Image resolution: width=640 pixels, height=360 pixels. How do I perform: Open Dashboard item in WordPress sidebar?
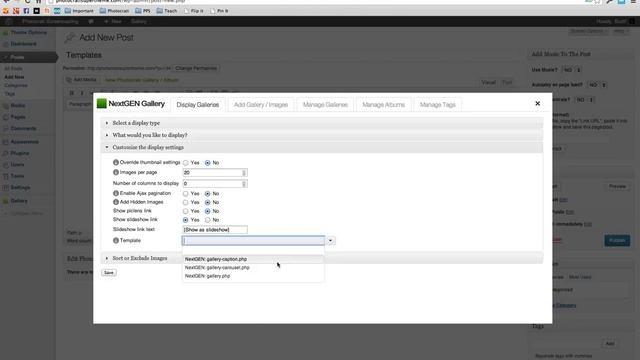click(x=23, y=44)
